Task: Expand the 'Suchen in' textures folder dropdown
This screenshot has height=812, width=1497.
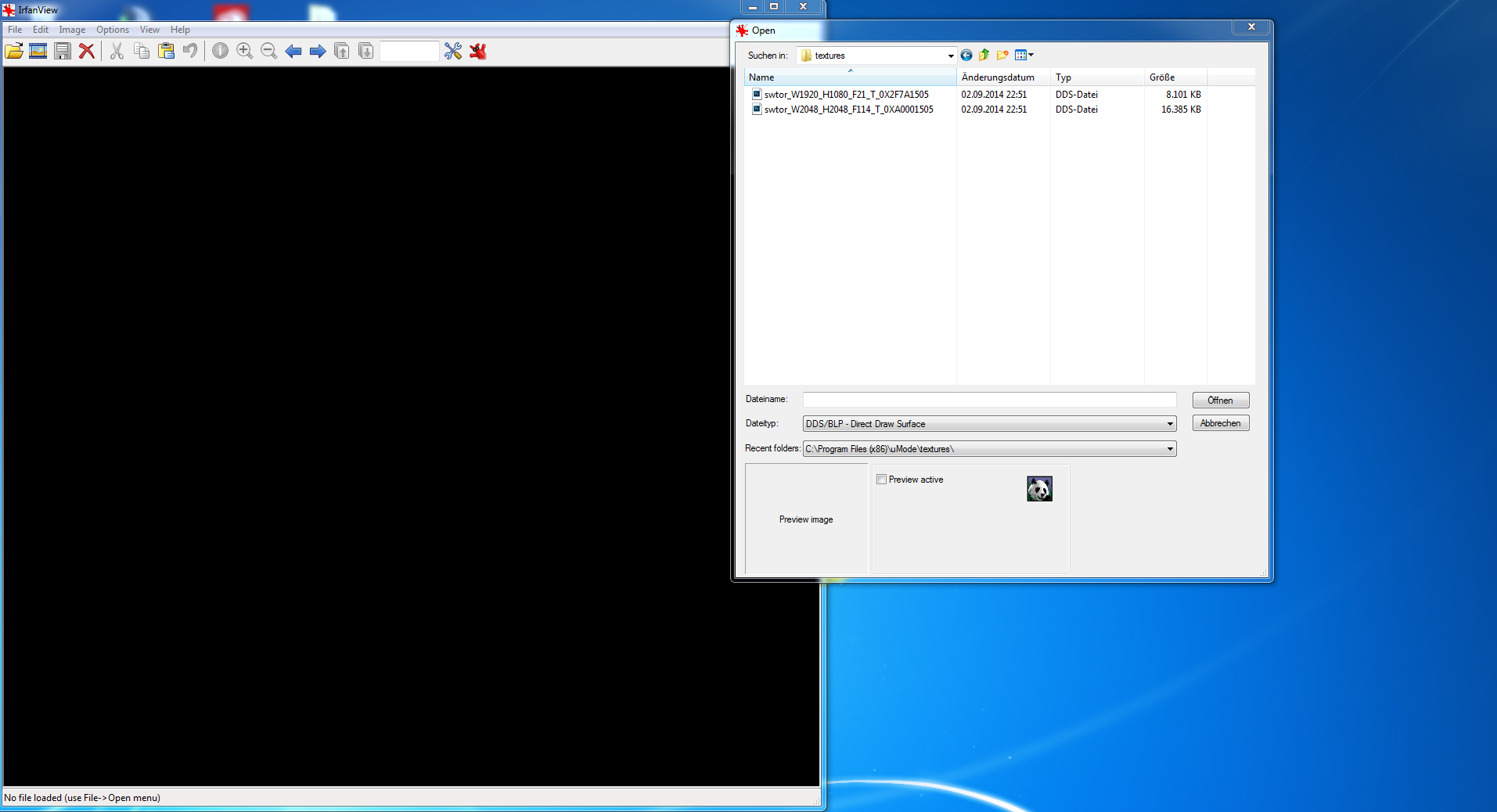Action: [950, 56]
